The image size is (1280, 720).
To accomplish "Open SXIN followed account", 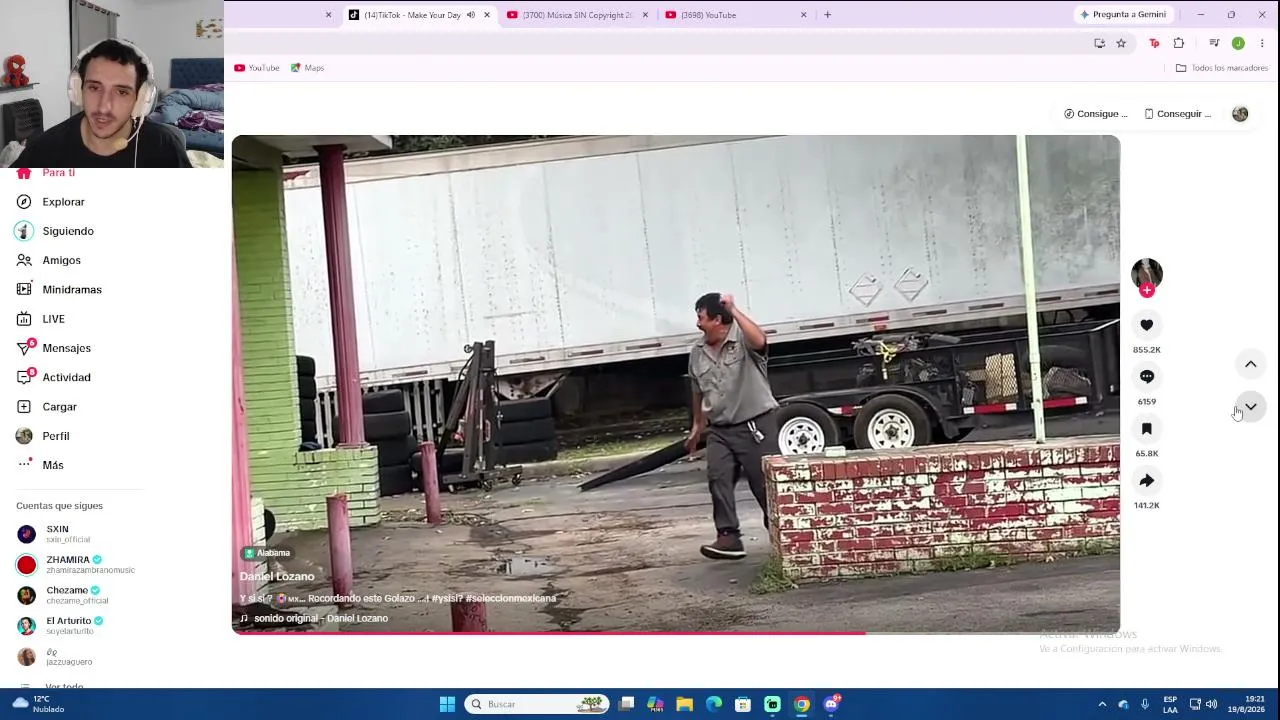I will 58,534.
